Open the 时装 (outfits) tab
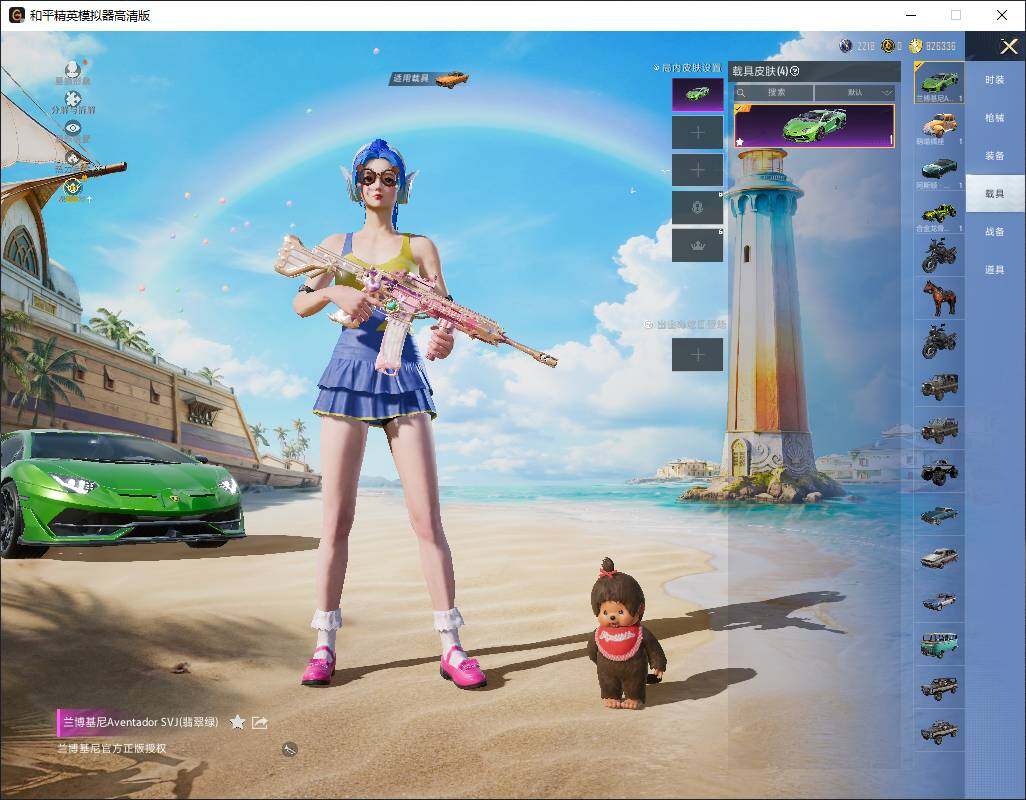This screenshot has height=800, width=1026. [x=995, y=80]
